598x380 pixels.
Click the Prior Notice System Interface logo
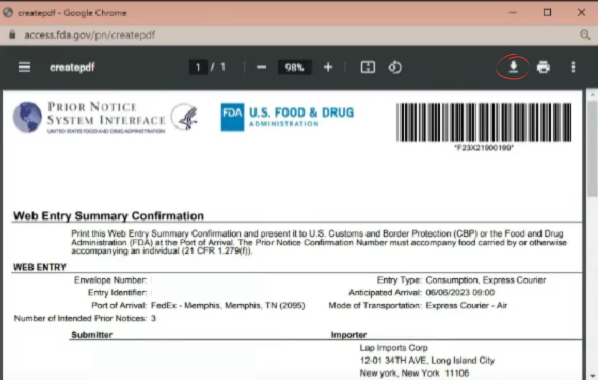click(89, 118)
